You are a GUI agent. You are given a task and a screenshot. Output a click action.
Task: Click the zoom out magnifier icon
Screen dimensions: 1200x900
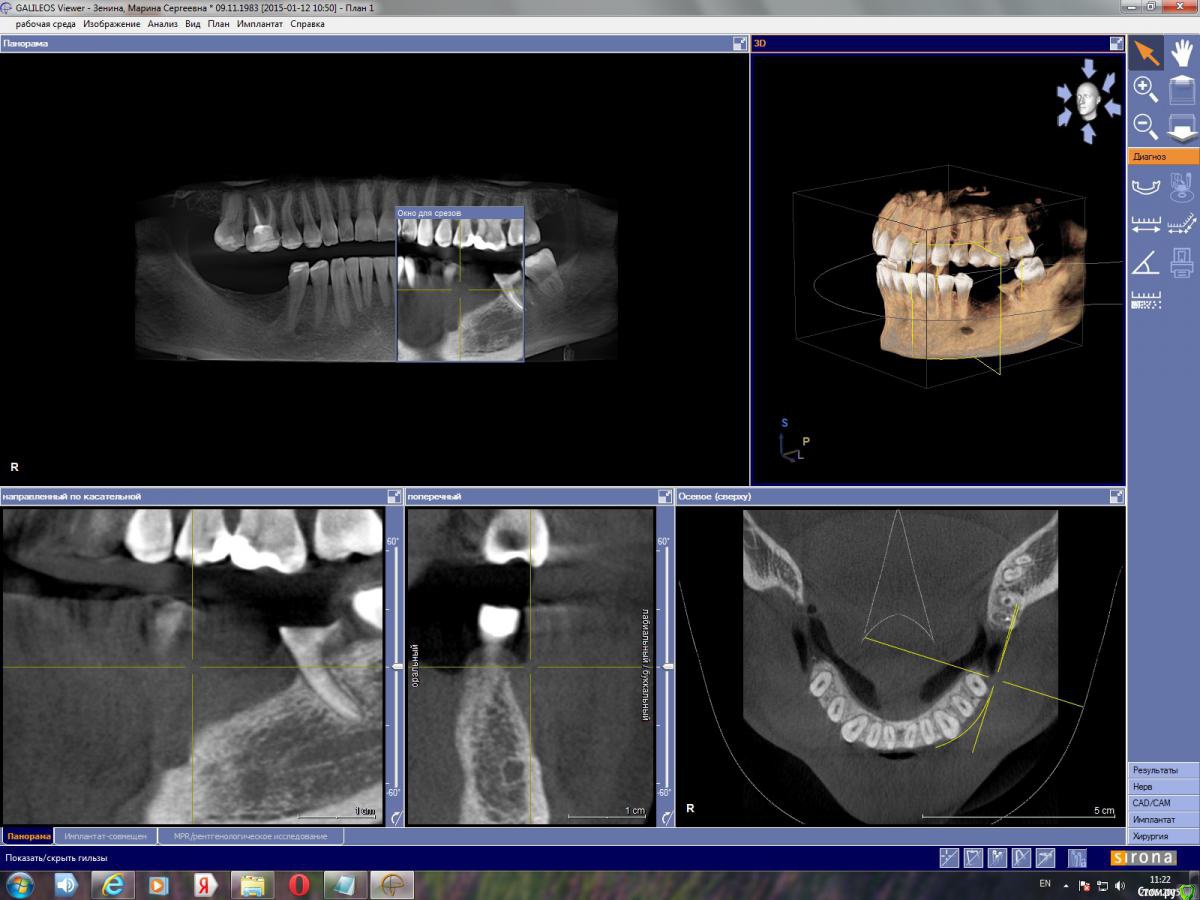pos(1145,127)
